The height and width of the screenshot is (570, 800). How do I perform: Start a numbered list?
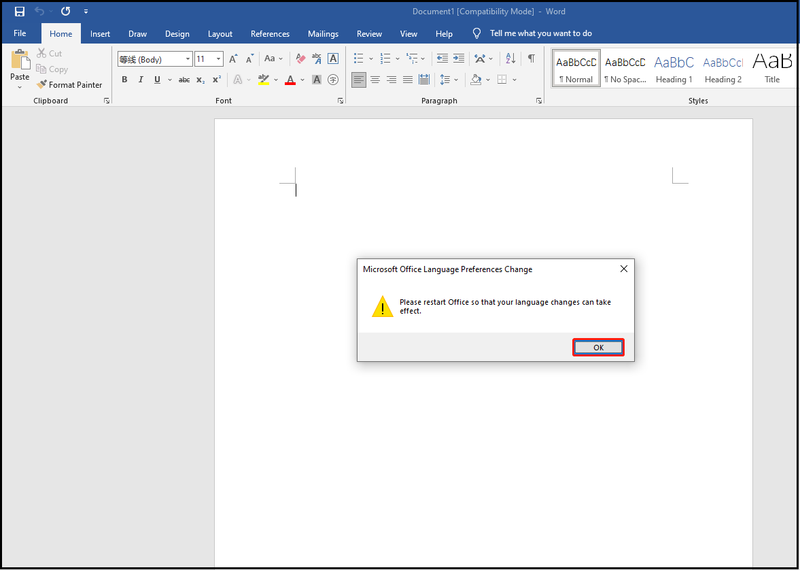click(385, 59)
